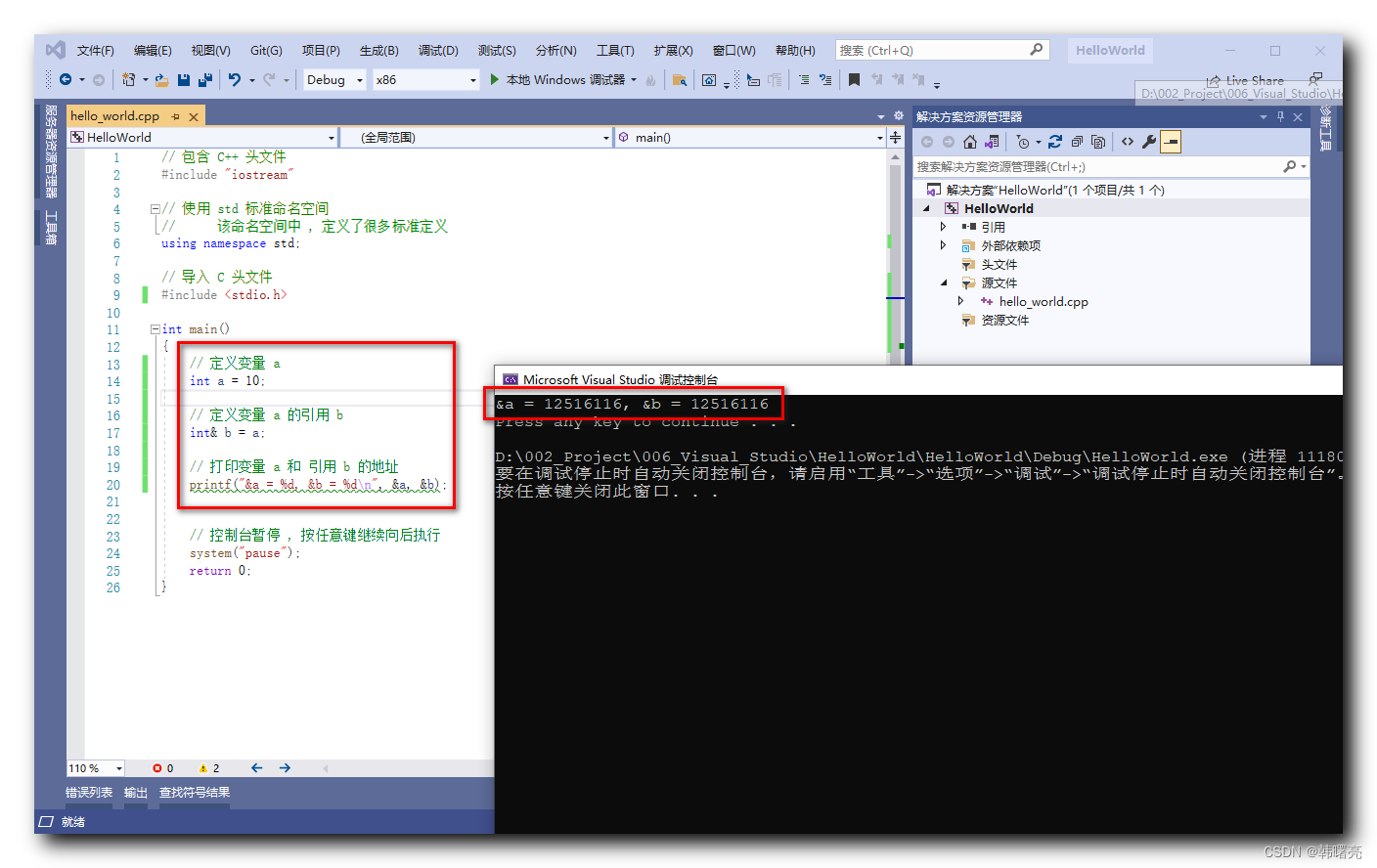Toggle the highlighted Preview Selected Items button
1377x868 pixels.
(x=1171, y=142)
